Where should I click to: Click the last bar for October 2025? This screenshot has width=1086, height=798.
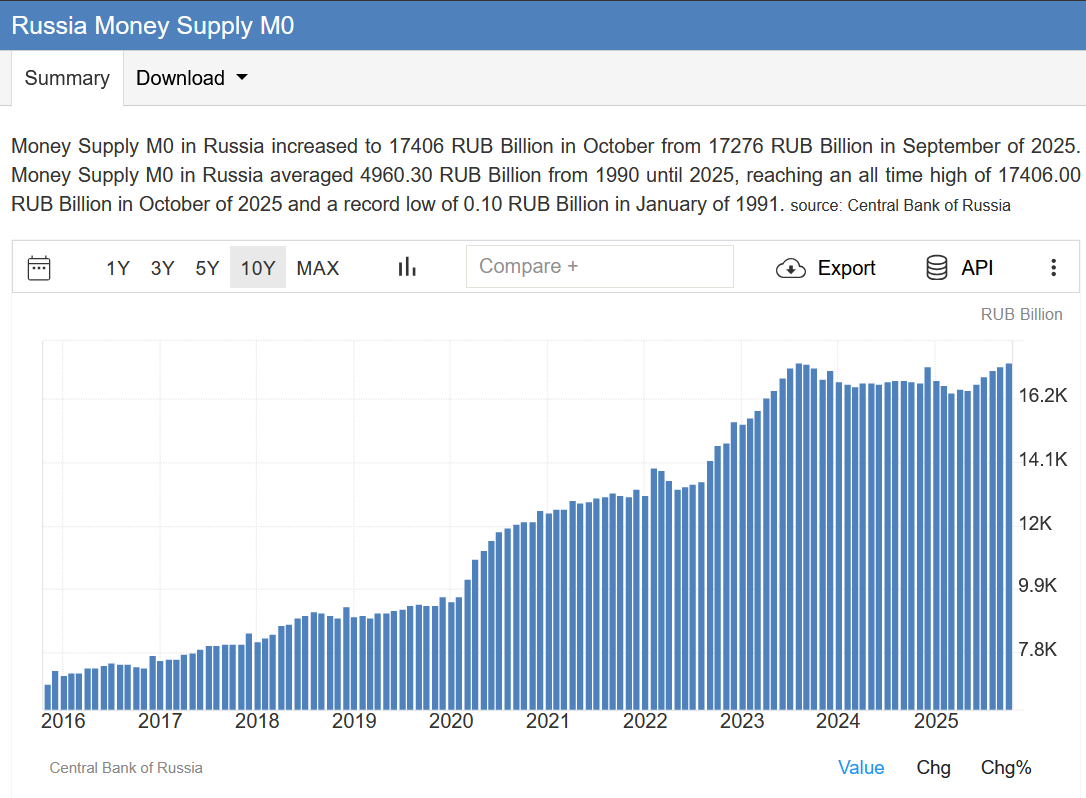[x=1009, y=540]
